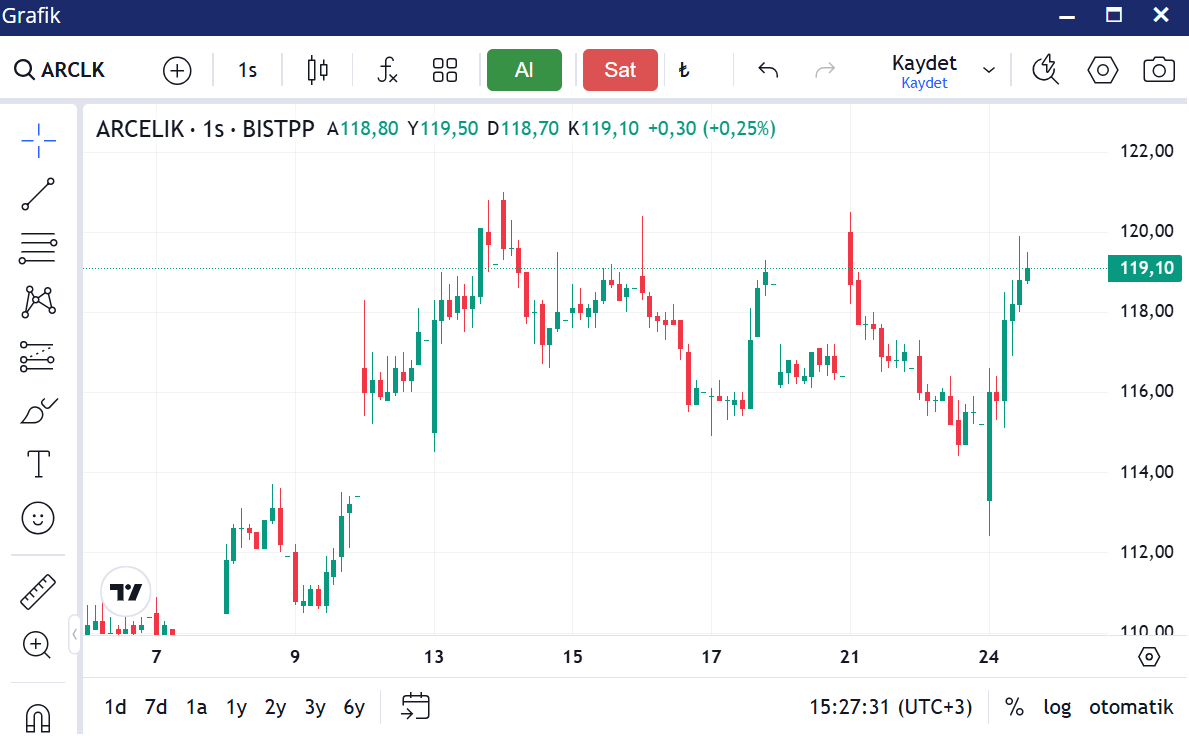Click the 15:27:31 (UTC+3) timezone clock
Image resolution: width=1189 pixels, height=736 pixels.
point(890,707)
